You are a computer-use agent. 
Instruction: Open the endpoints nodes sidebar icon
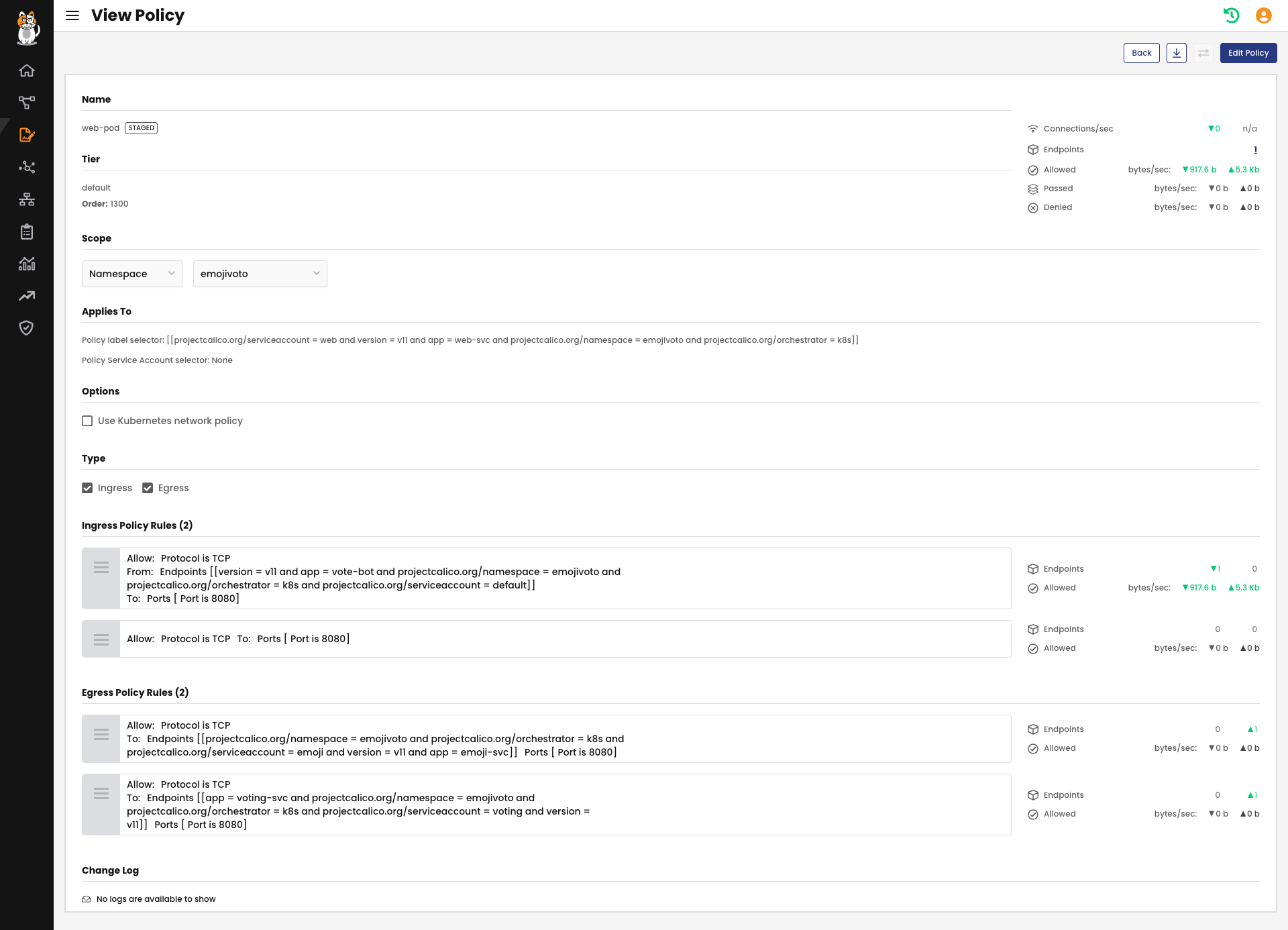27,167
